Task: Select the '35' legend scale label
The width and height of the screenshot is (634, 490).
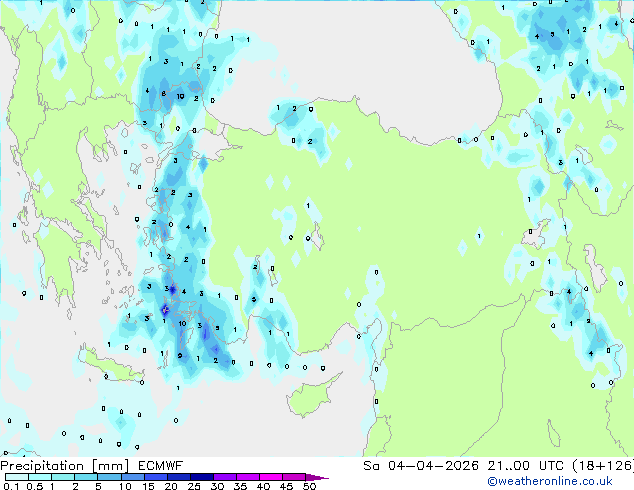Action: [241, 486]
